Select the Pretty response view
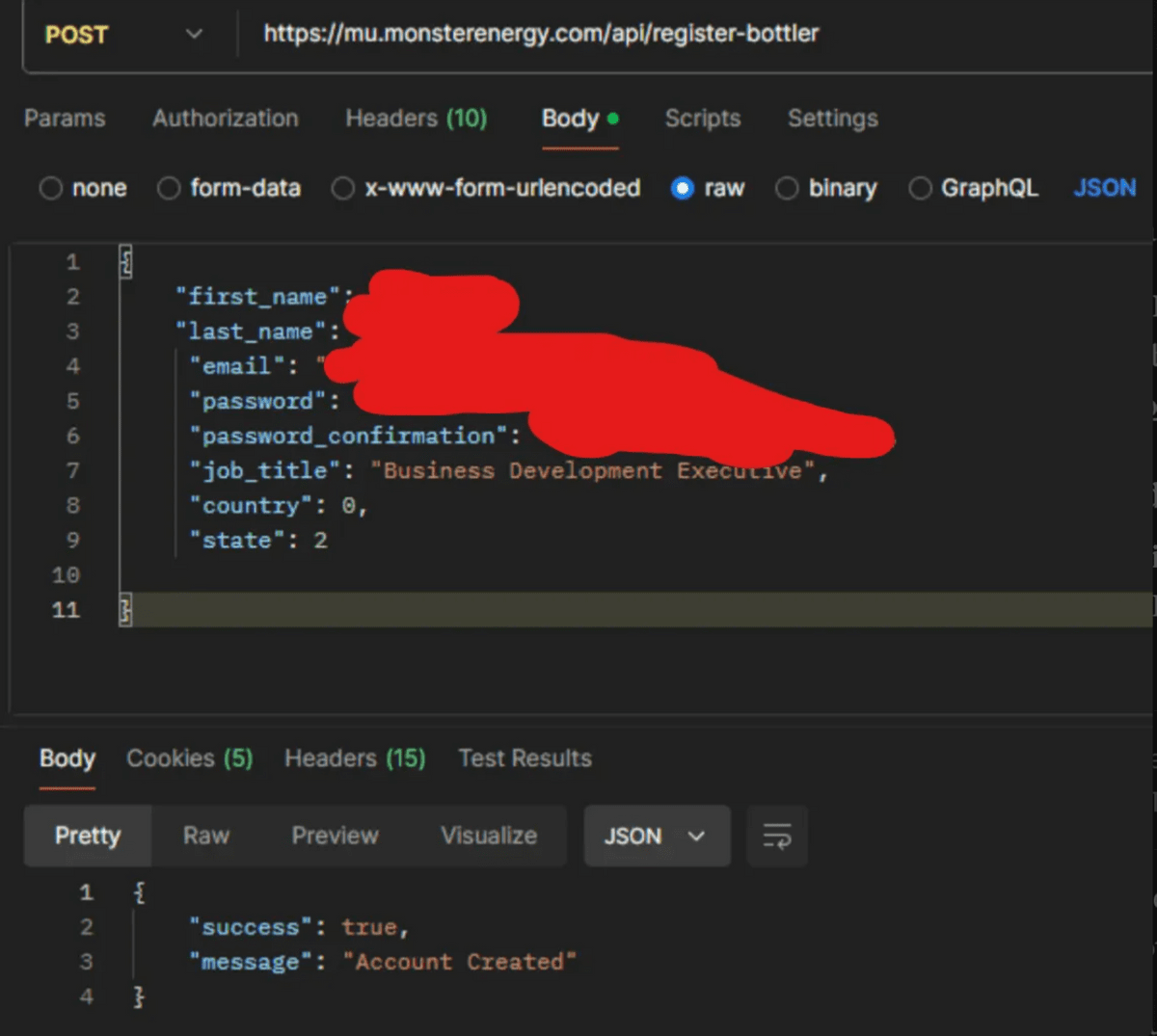The image size is (1157, 1036). (x=88, y=836)
